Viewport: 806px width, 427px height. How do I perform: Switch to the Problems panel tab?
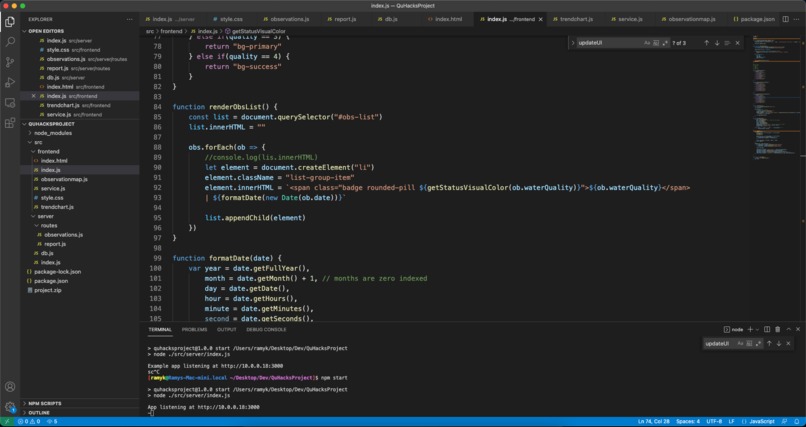[194, 329]
